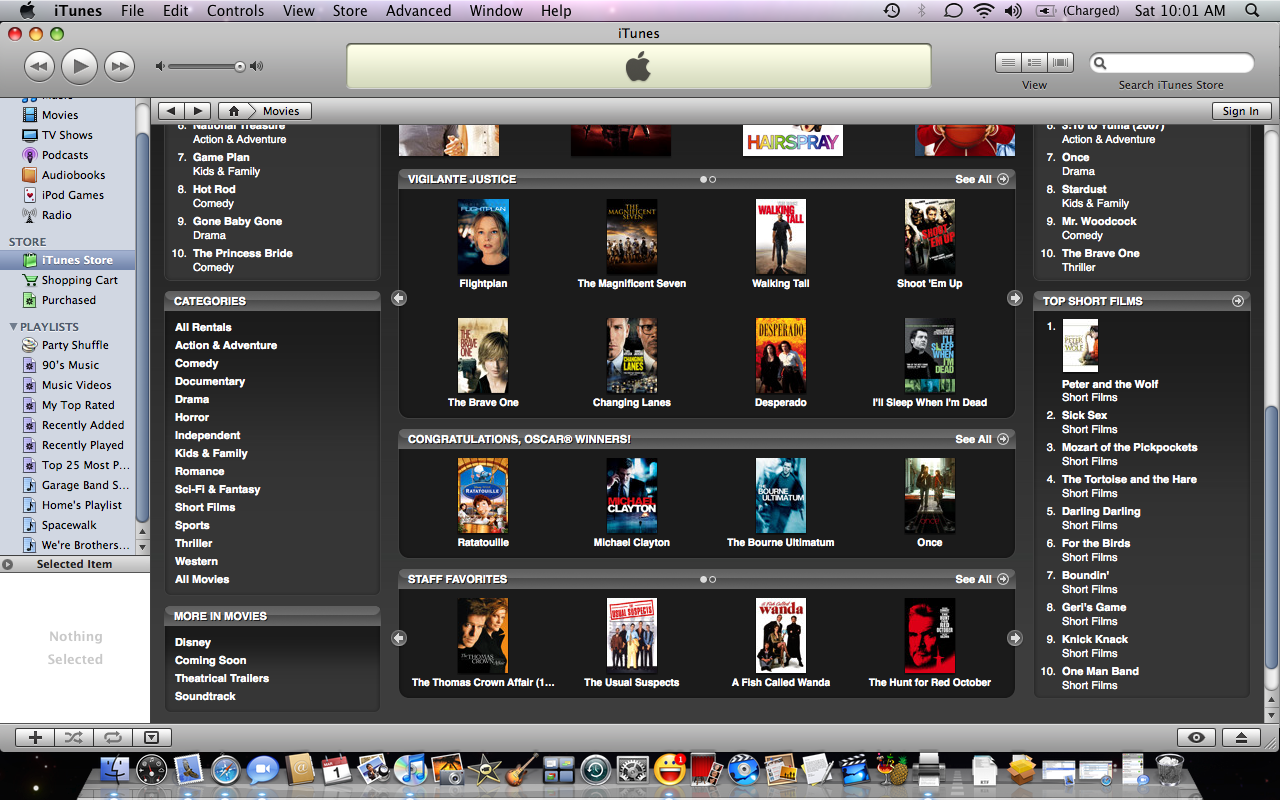Select the 90's Music smart playlist
The width and height of the screenshot is (1280, 800).
click(68, 365)
